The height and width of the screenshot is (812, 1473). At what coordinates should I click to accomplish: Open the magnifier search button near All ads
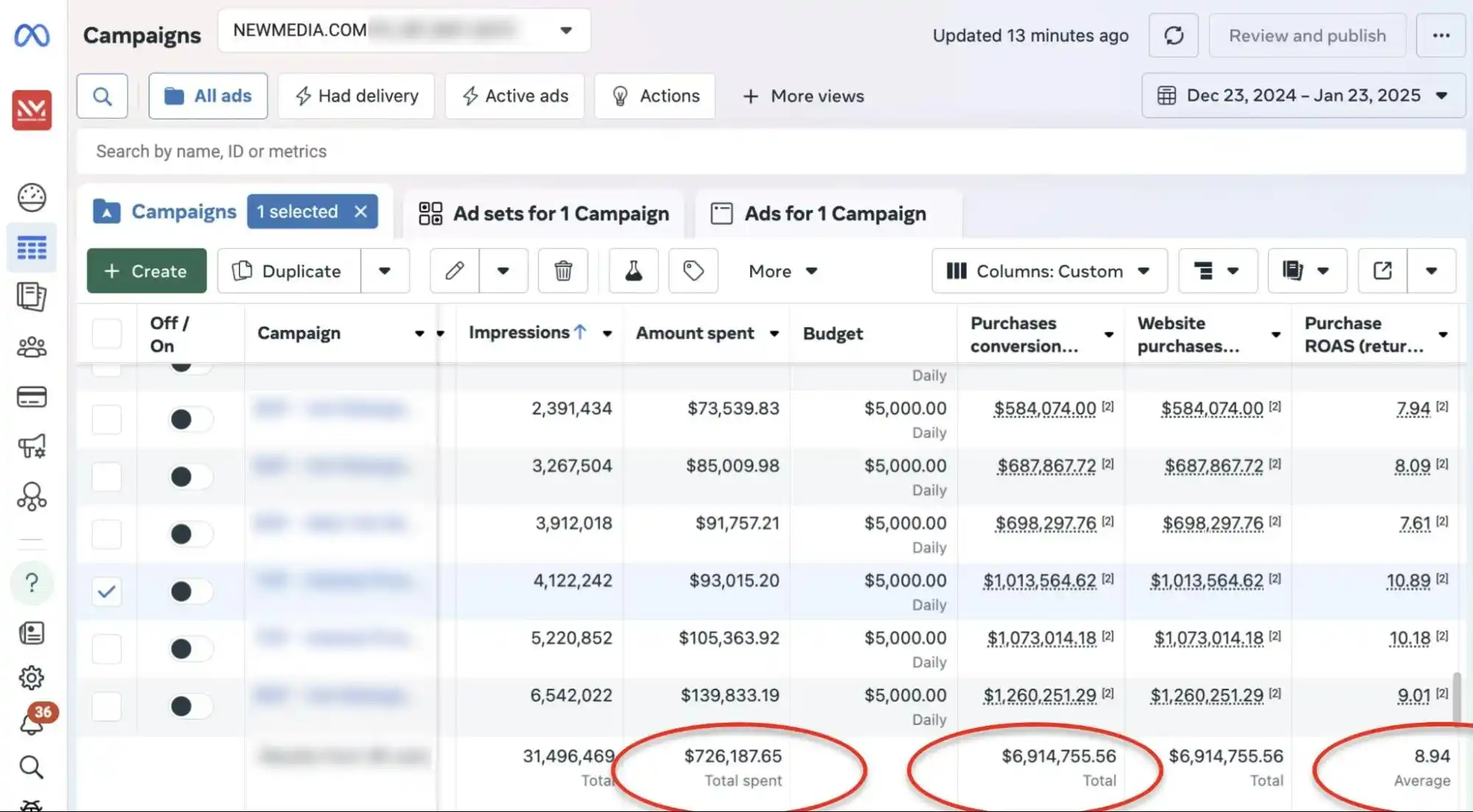[102, 96]
